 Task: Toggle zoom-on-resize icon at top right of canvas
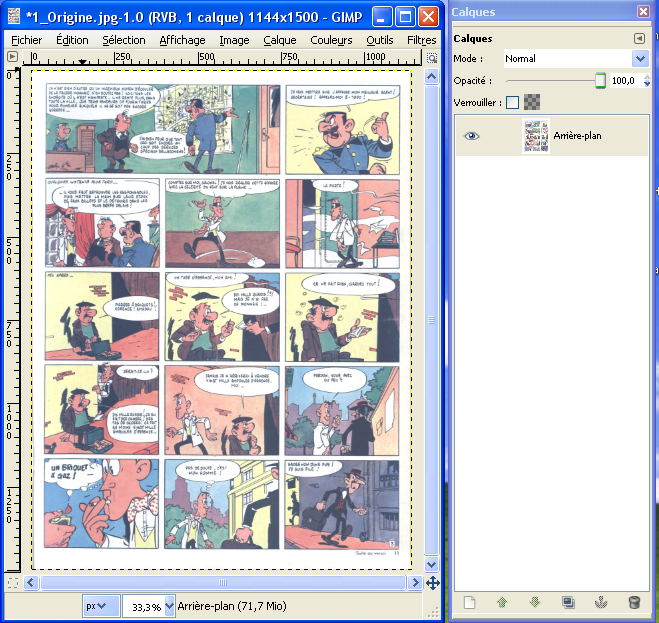[432, 58]
